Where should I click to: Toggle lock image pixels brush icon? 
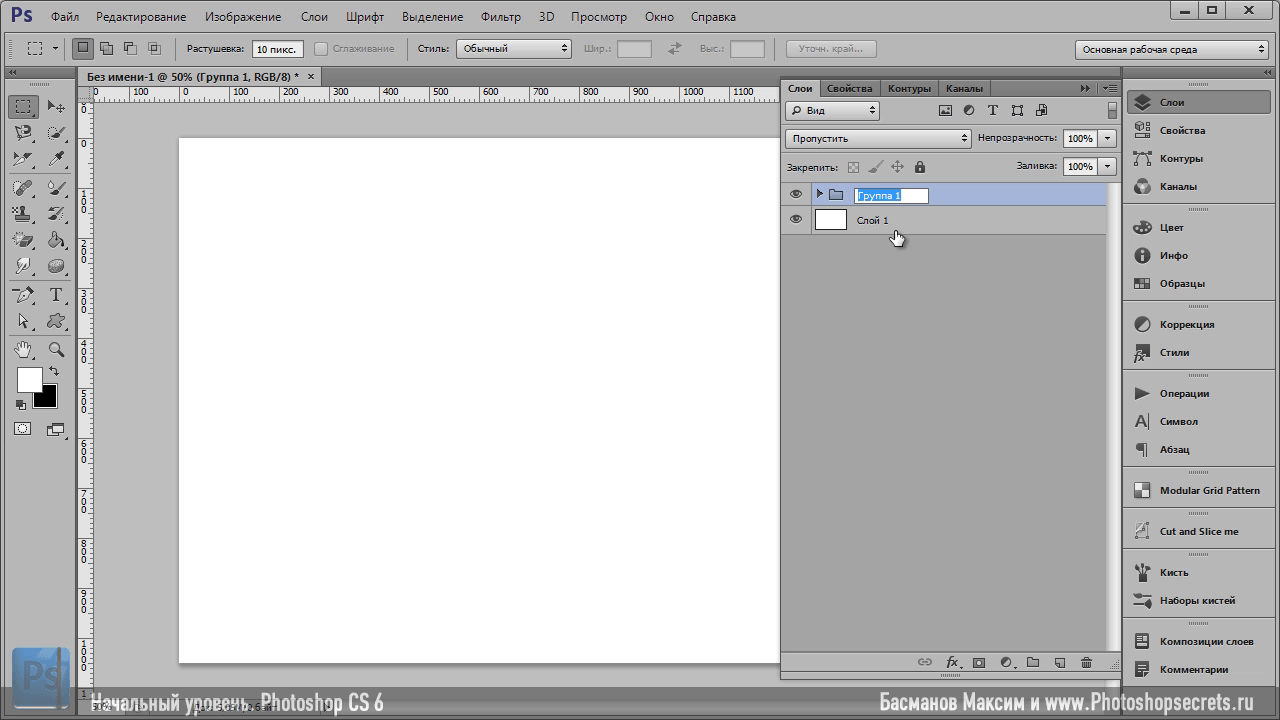pyautogui.click(x=875, y=167)
